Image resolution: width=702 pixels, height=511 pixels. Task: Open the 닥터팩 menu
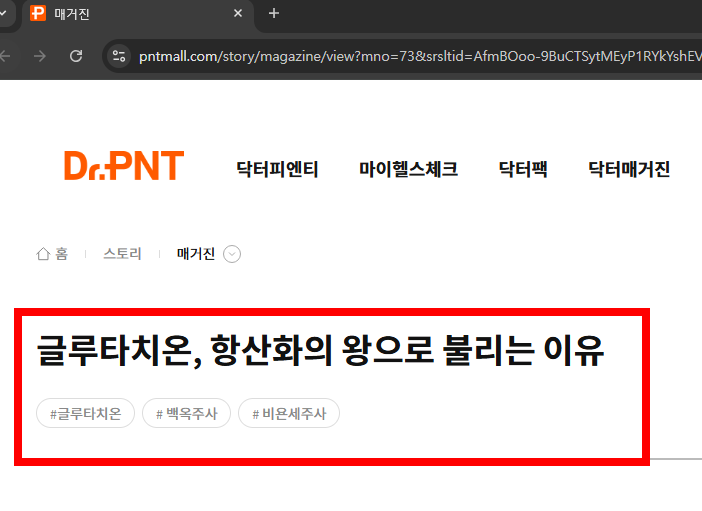coord(523,169)
